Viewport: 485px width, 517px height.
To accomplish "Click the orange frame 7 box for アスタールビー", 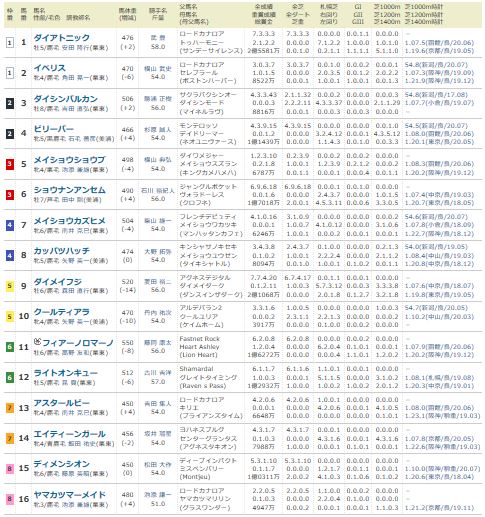I will click(x=10, y=408).
